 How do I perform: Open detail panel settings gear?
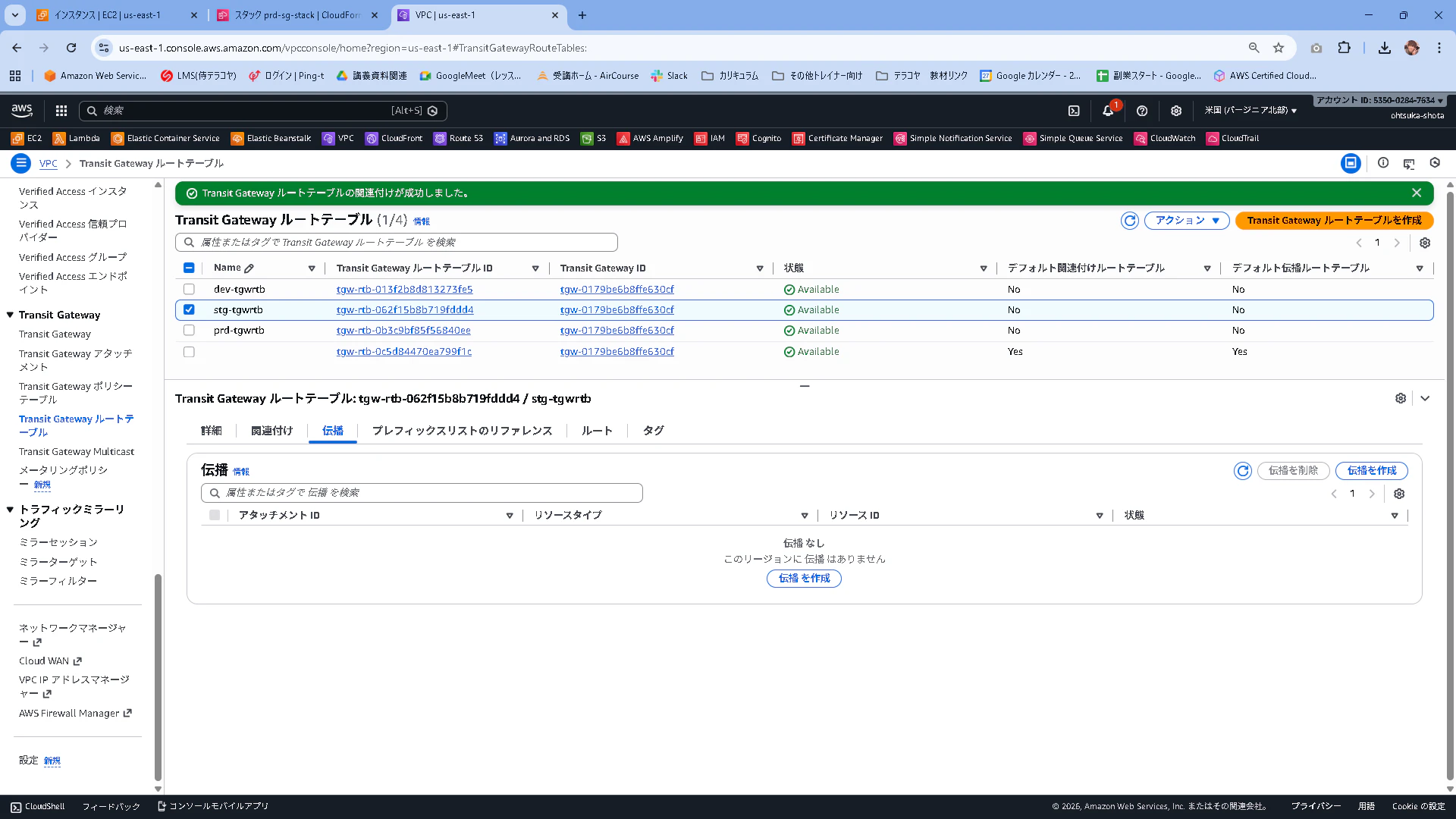coord(1401,399)
